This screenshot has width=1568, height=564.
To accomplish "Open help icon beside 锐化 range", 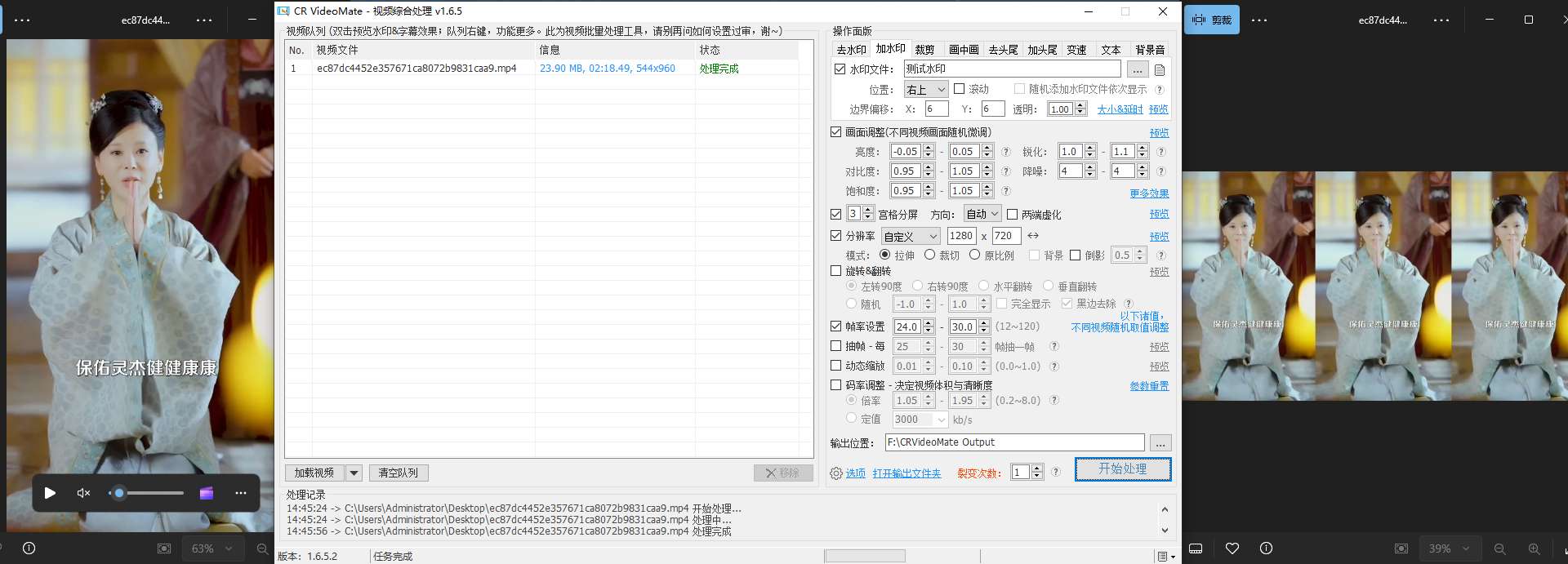I will (x=1161, y=152).
